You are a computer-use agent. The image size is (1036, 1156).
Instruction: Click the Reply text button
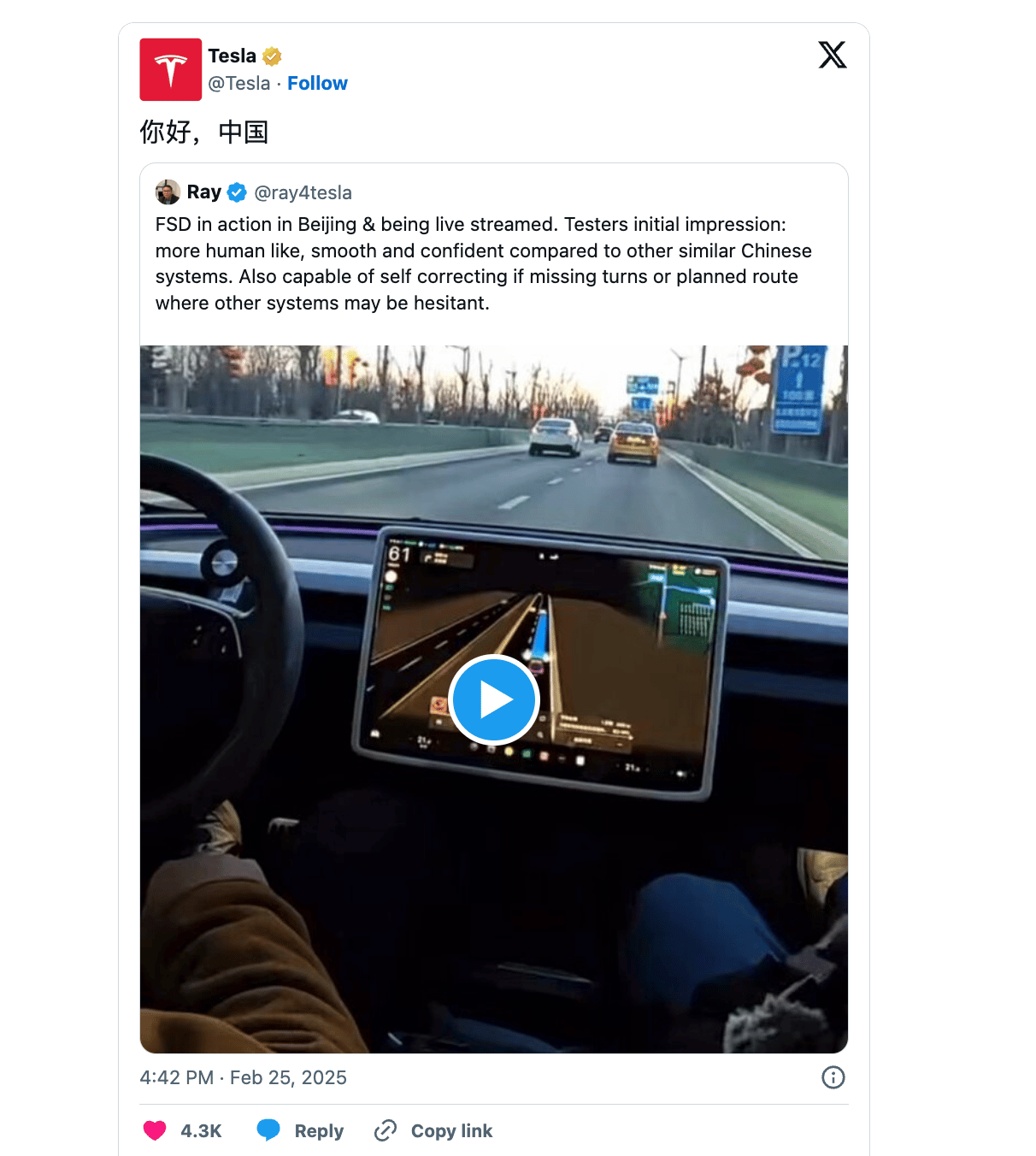tap(319, 1130)
